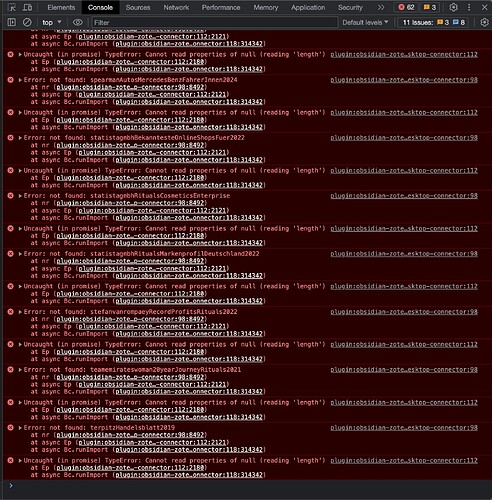Expand error for statistagmbhBekanntesteOnlineShopsFuer2022

(x=20, y=138)
